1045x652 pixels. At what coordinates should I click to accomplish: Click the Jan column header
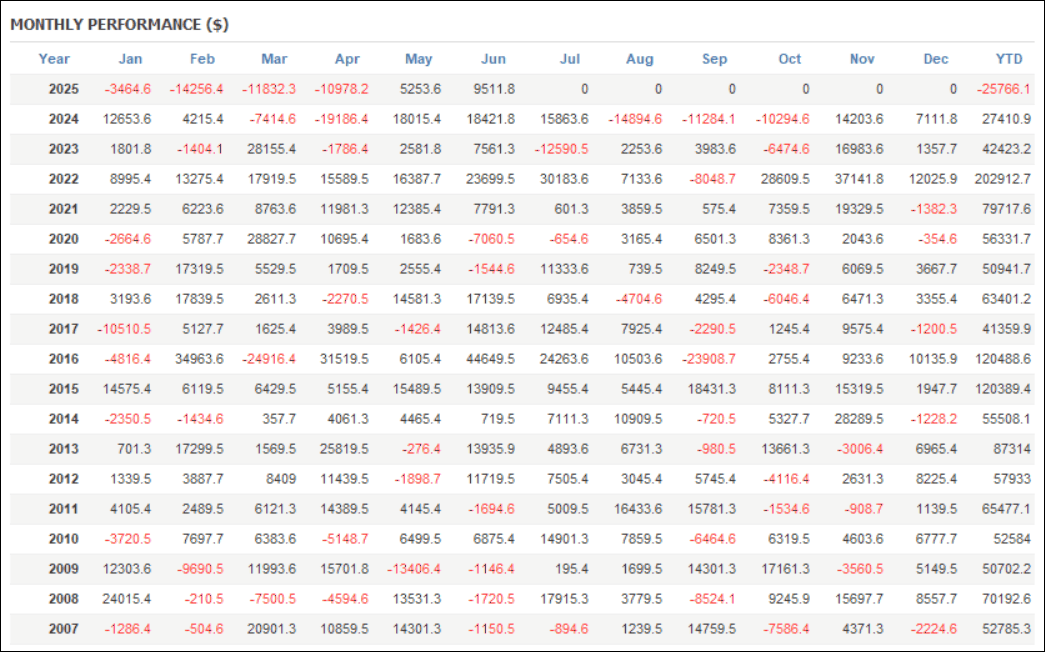tap(130, 59)
